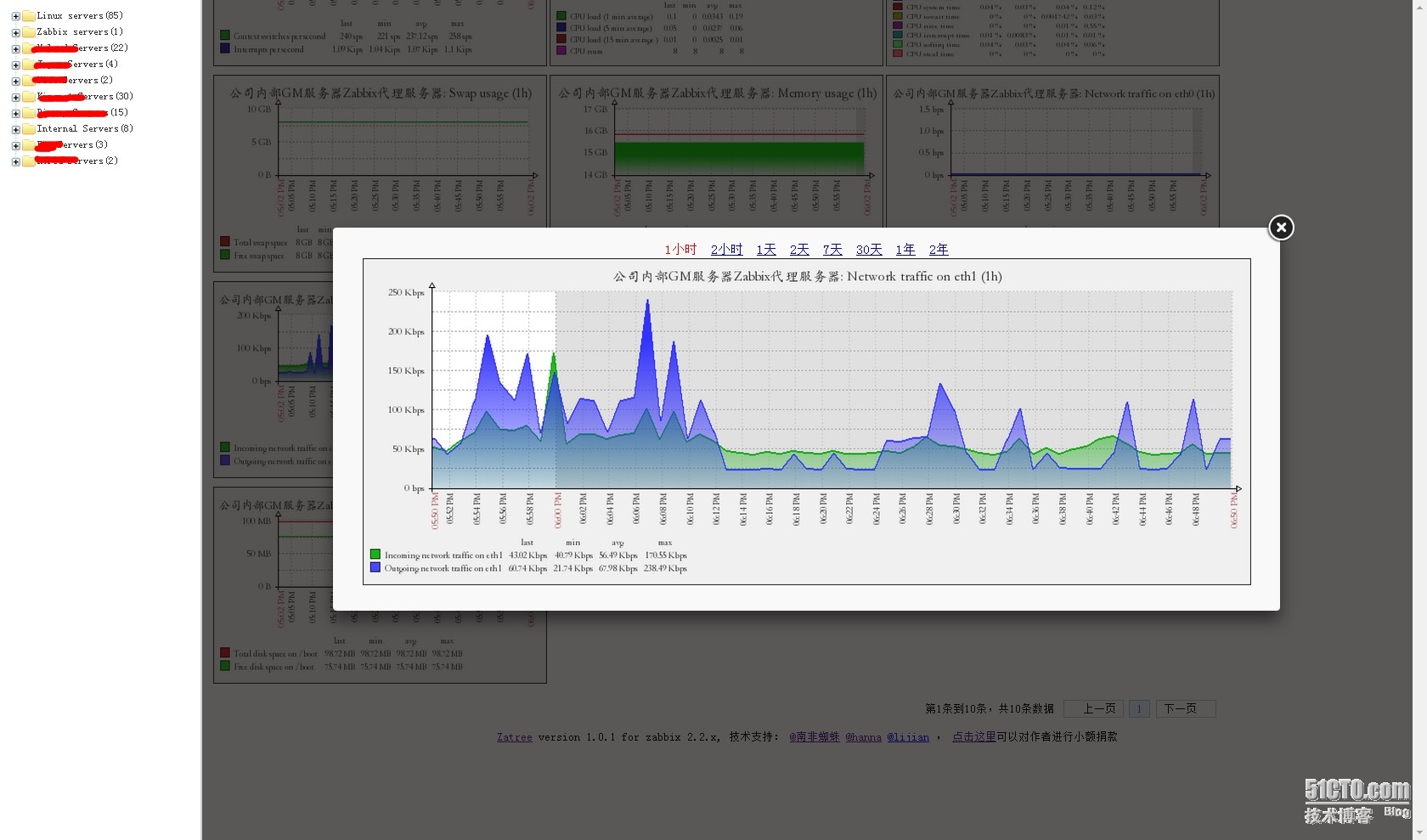
Task: Expand the servers group with 3 hosts
Action: click(x=15, y=145)
